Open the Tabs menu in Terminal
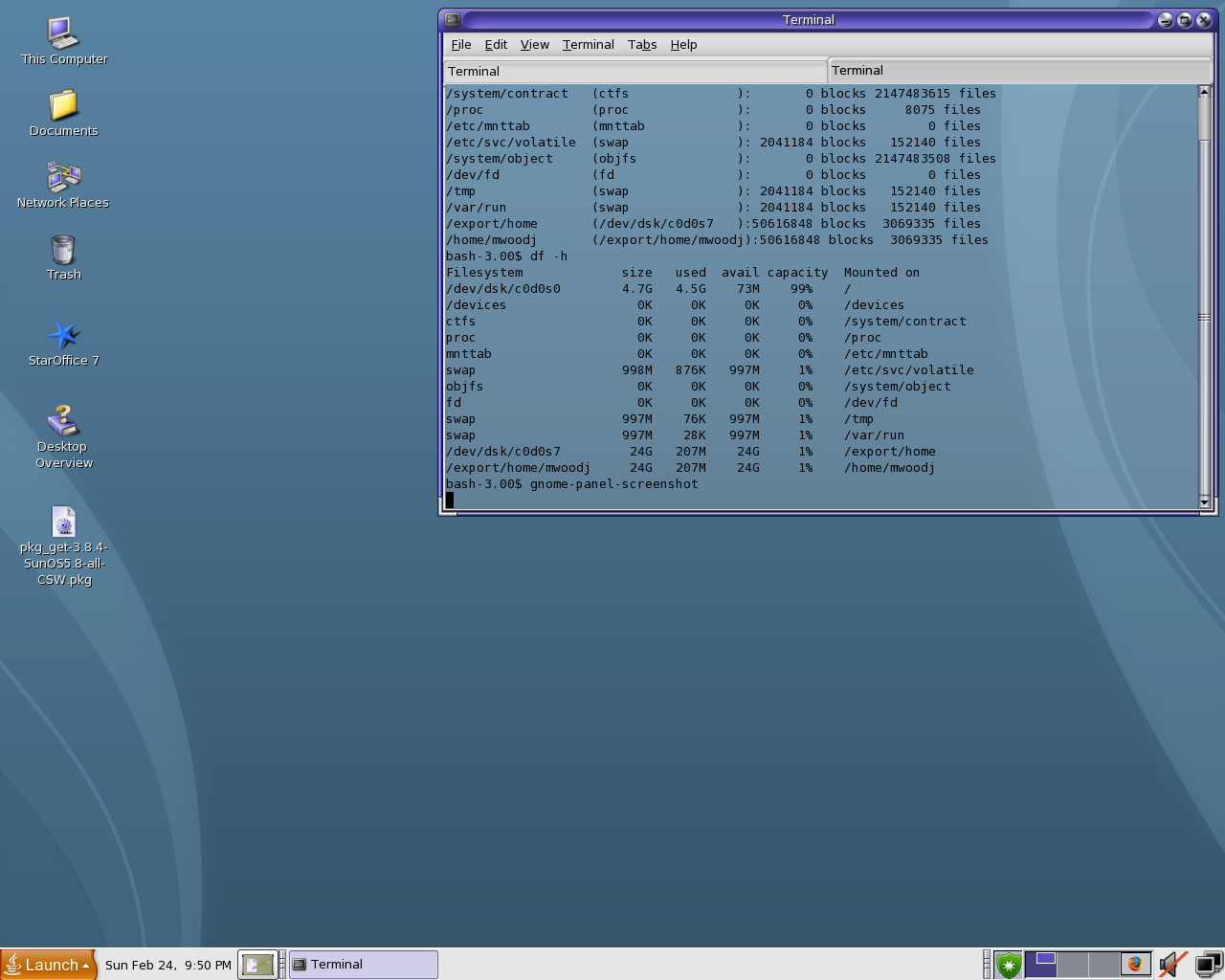The height and width of the screenshot is (980, 1225). 641,45
